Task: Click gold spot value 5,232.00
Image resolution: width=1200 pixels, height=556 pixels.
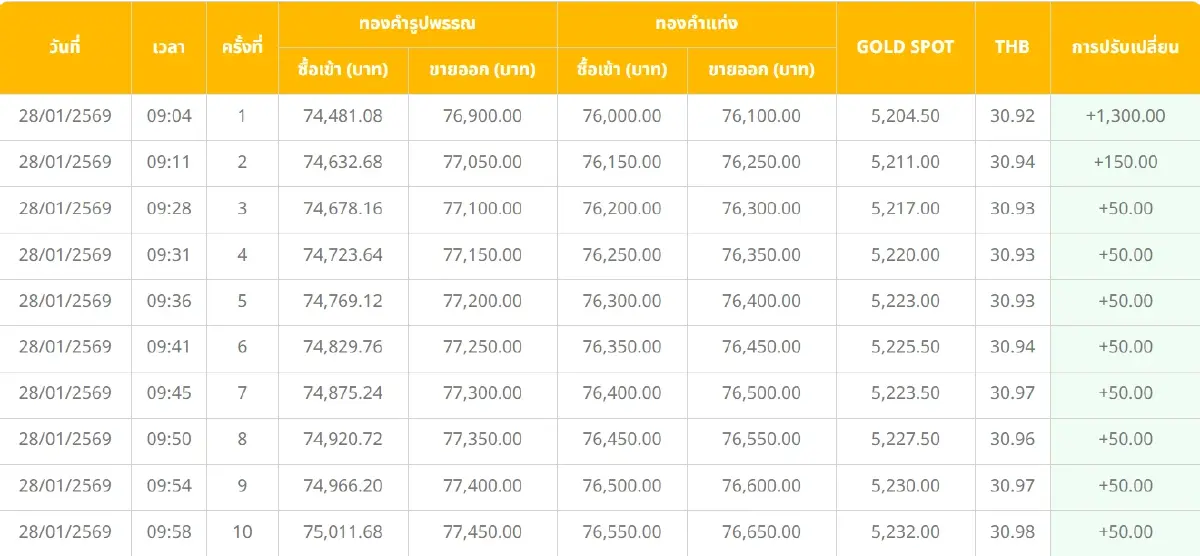Action: pyautogui.click(x=906, y=532)
